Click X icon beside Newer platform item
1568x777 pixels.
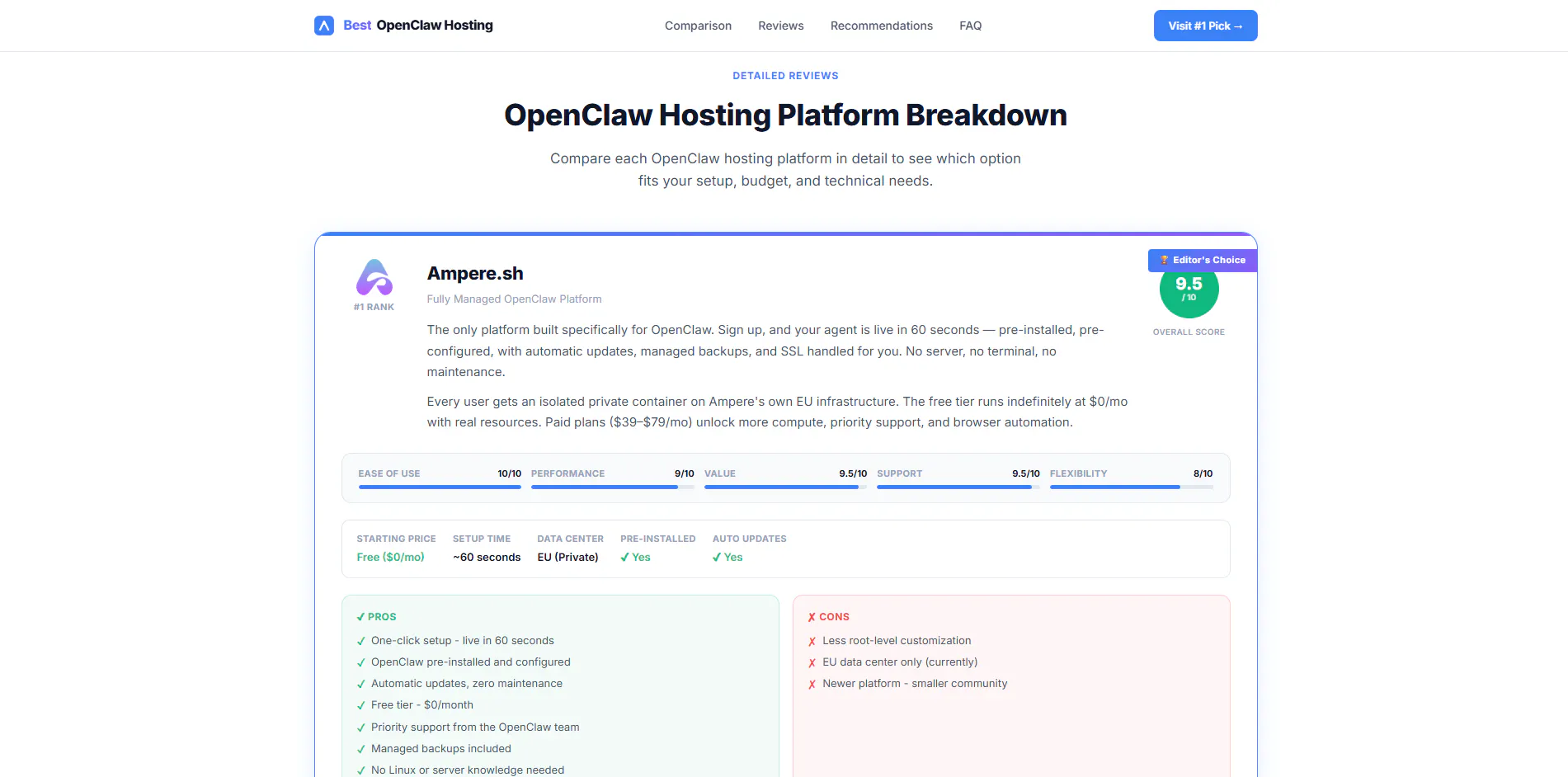[x=812, y=684]
